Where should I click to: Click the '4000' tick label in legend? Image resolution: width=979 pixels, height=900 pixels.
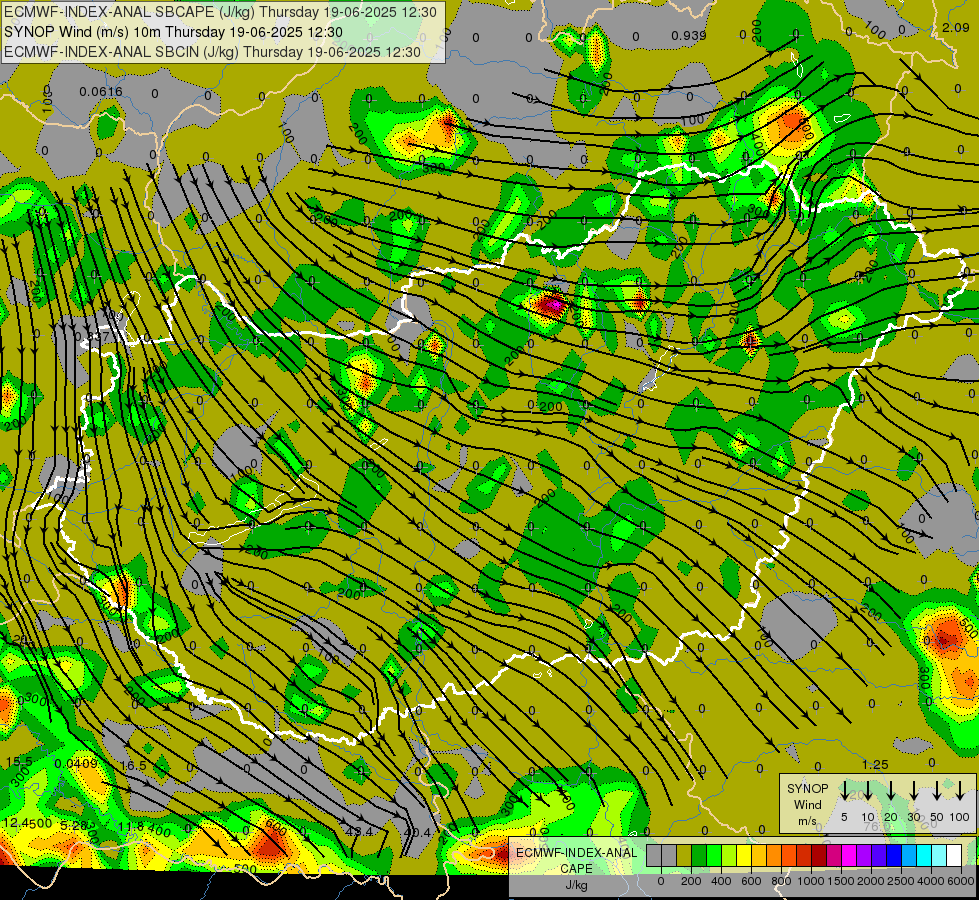point(931,881)
